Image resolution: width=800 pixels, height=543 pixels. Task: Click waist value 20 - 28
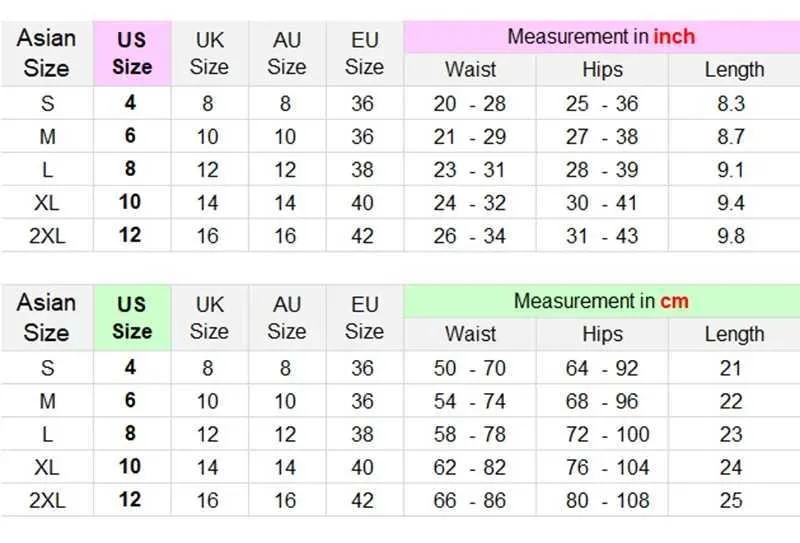tap(469, 104)
